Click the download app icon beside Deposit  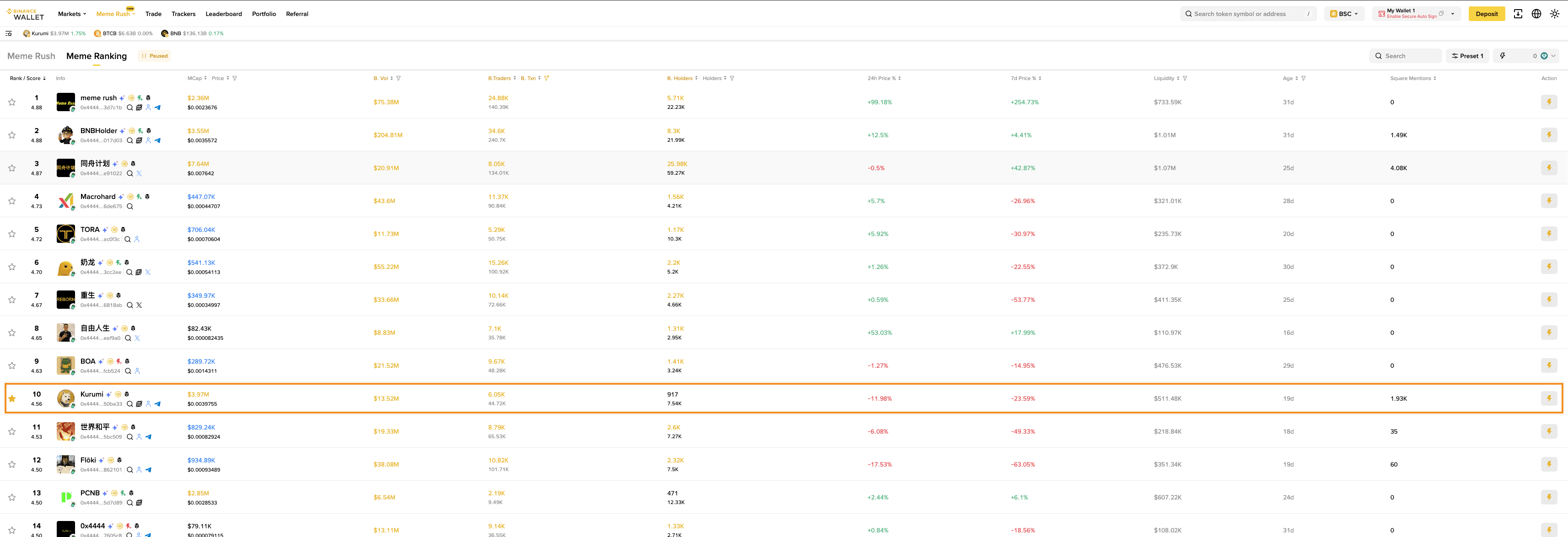[x=1518, y=14]
